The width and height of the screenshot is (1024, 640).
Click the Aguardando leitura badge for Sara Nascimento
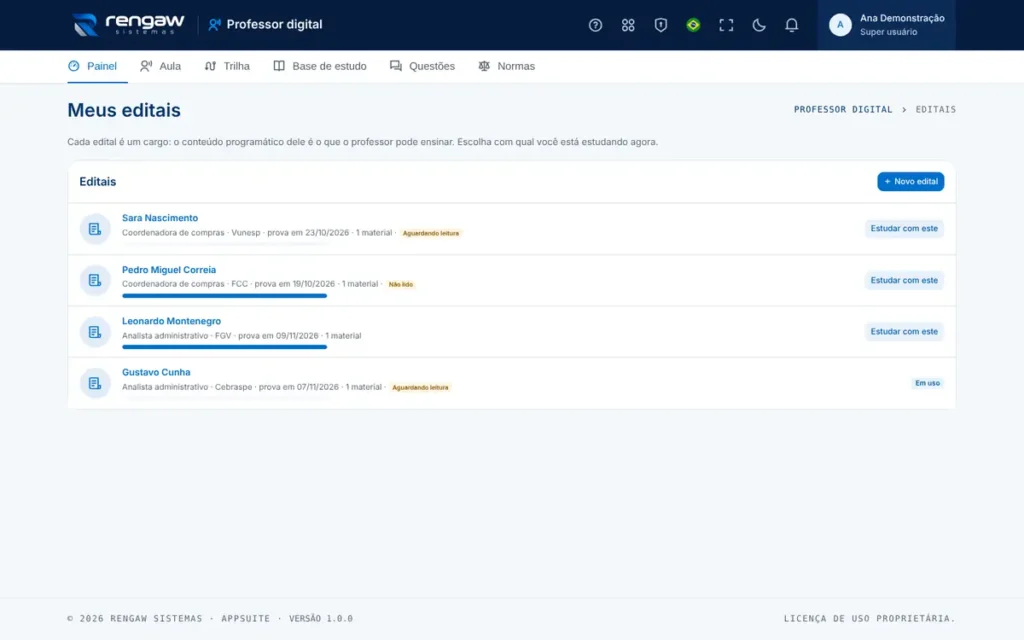(x=430, y=233)
